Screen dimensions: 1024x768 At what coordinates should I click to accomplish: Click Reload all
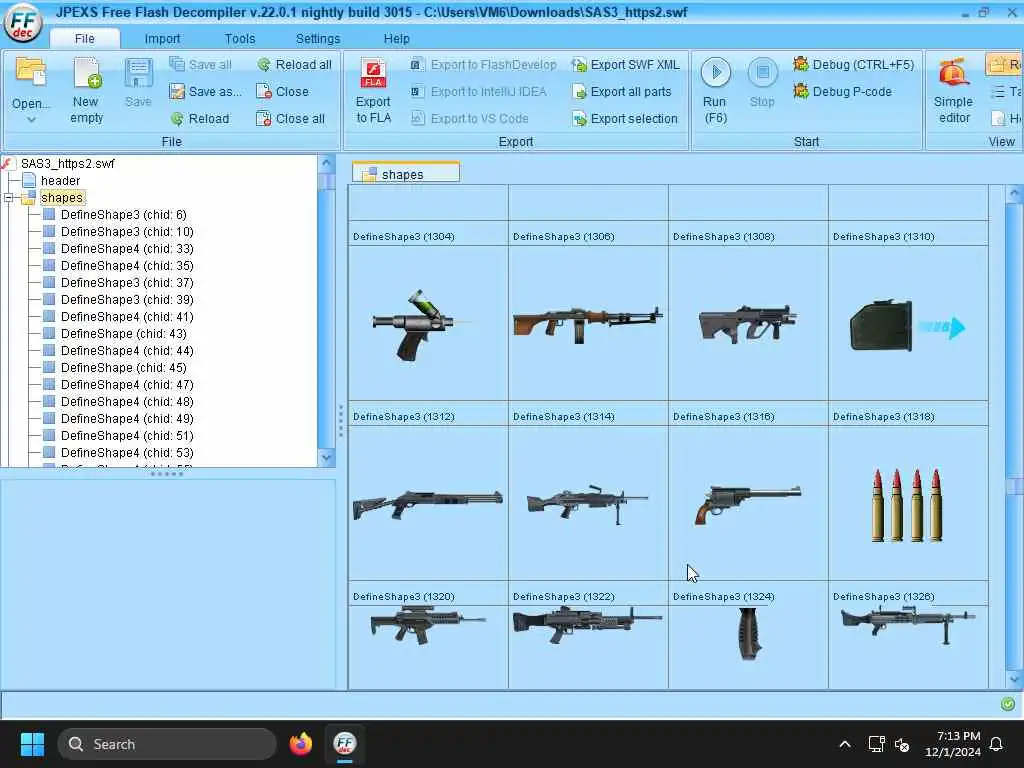pyautogui.click(x=294, y=65)
